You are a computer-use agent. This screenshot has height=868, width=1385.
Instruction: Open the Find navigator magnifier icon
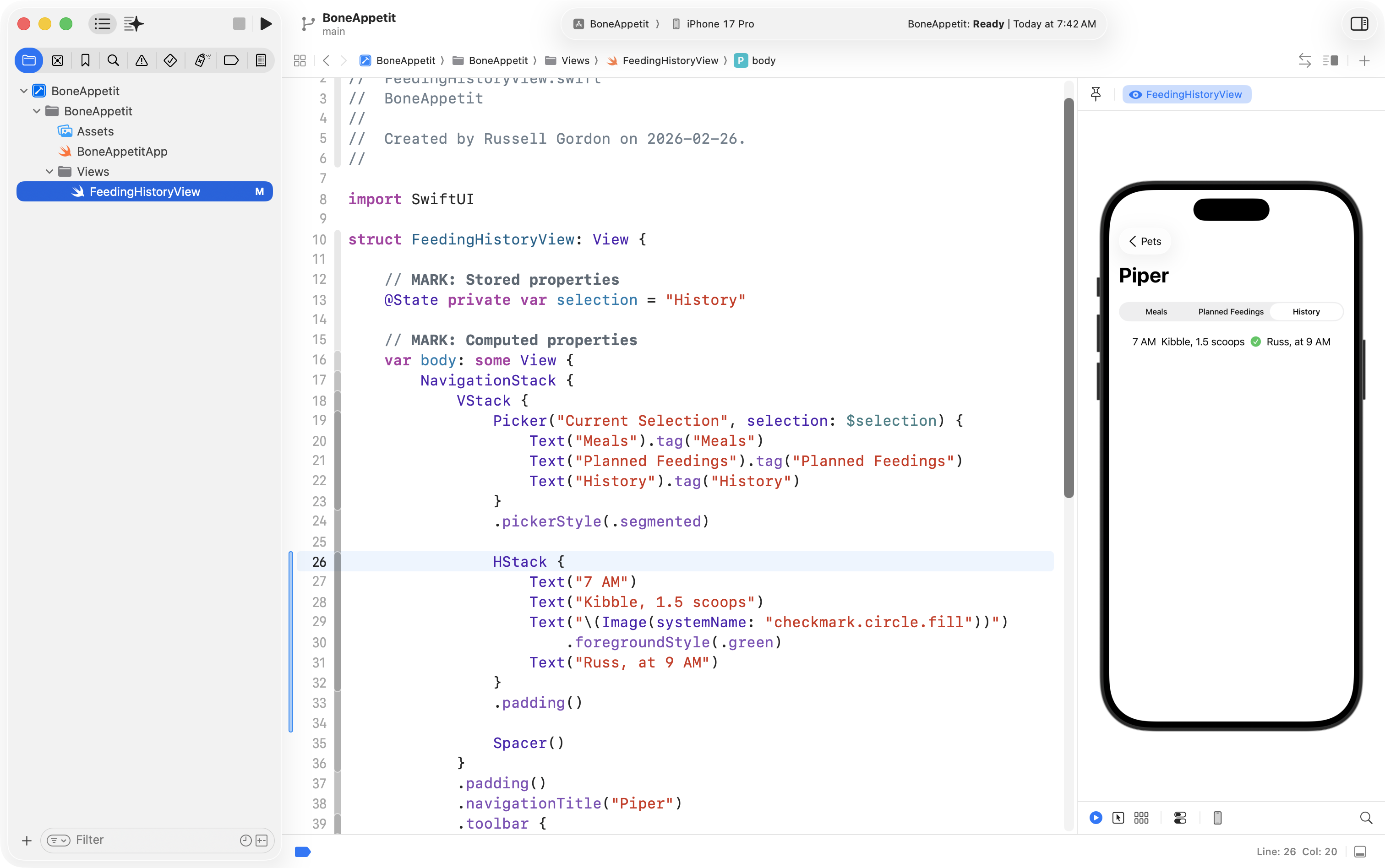[113, 60]
